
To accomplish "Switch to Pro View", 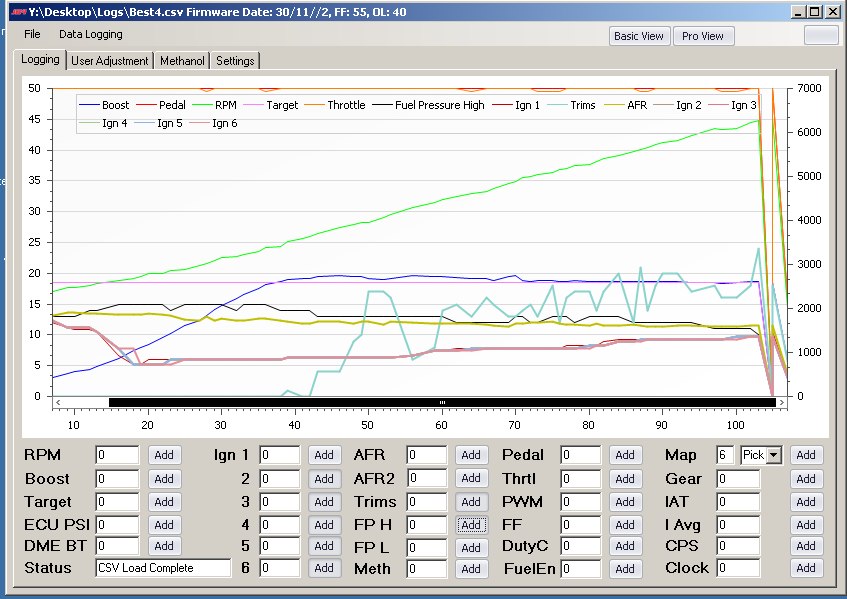I will 703,36.
